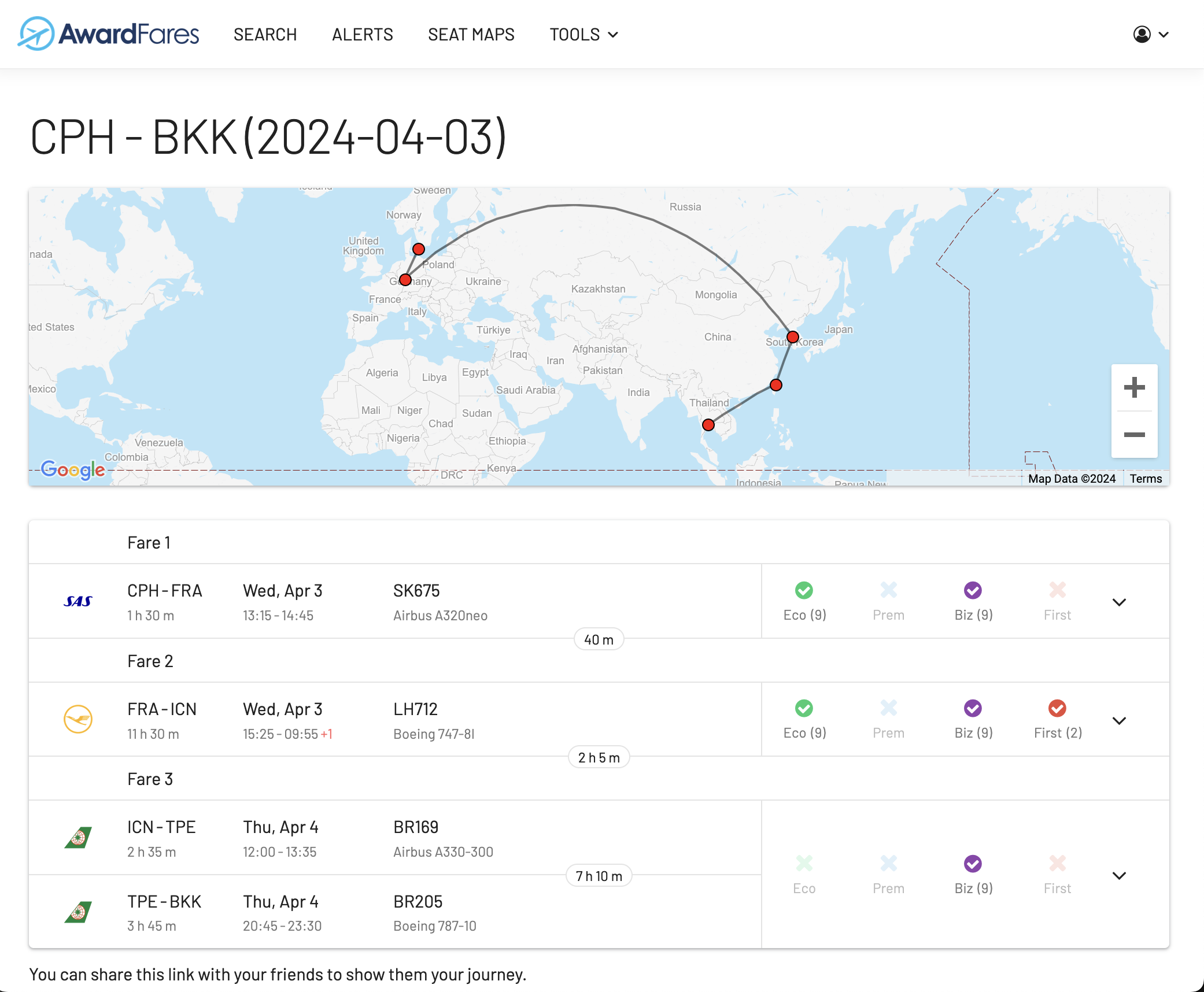Click the Fare 1 heading
Image resolution: width=1204 pixels, height=992 pixels.
149,543
